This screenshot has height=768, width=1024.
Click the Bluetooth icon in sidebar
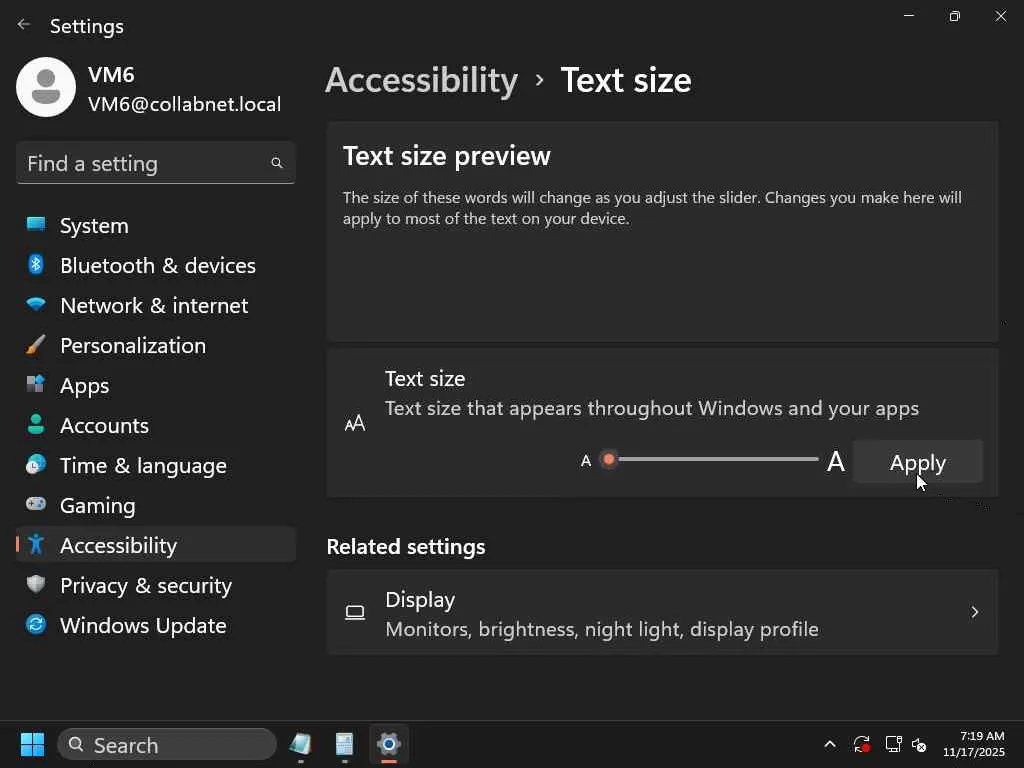pyautogui.click(x=36, y=264)
